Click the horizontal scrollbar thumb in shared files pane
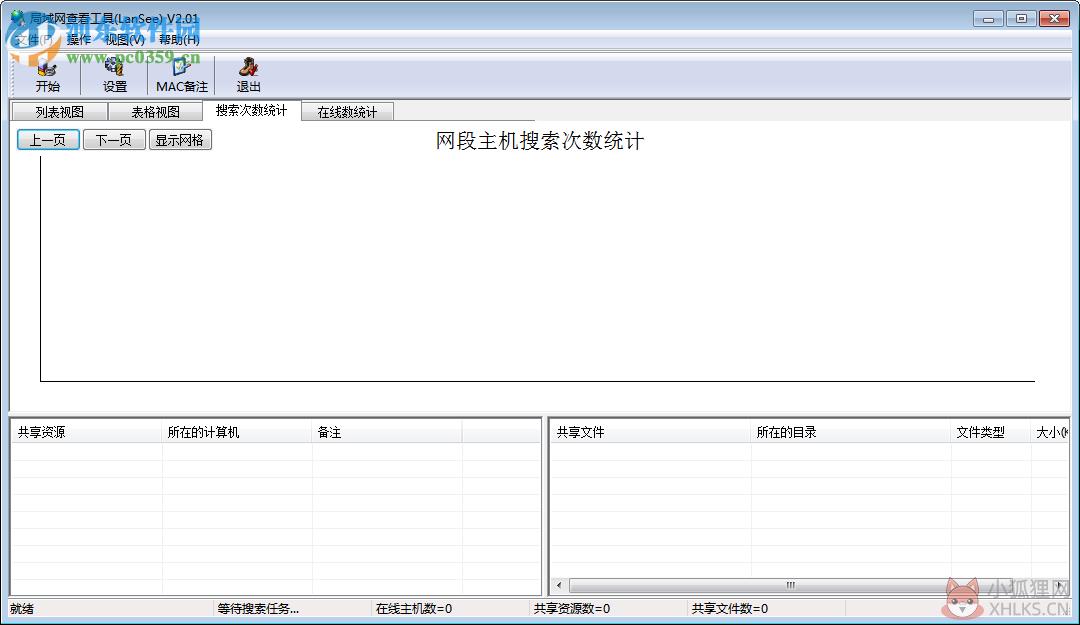 [x=791, y=585]
